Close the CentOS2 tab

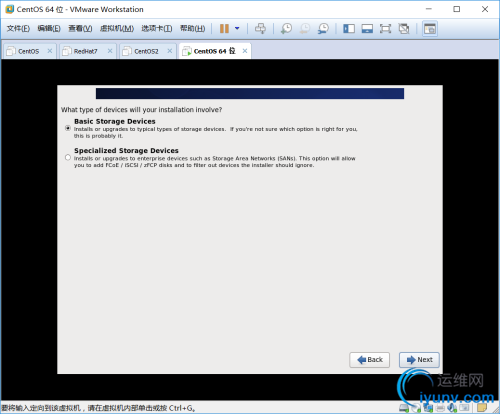coord(170,51)
